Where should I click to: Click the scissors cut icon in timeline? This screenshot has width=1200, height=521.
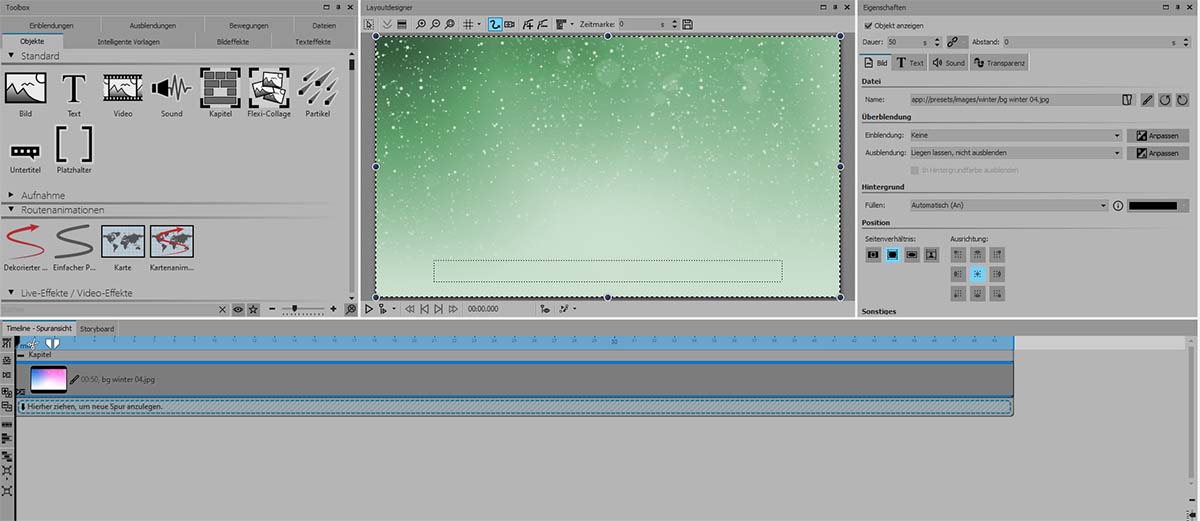tap(35, 344)
